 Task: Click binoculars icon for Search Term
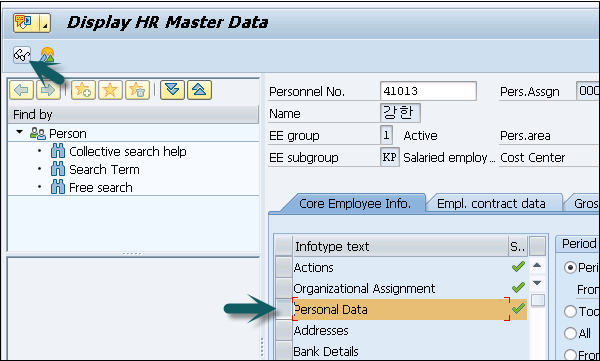[x=58, y=169]
